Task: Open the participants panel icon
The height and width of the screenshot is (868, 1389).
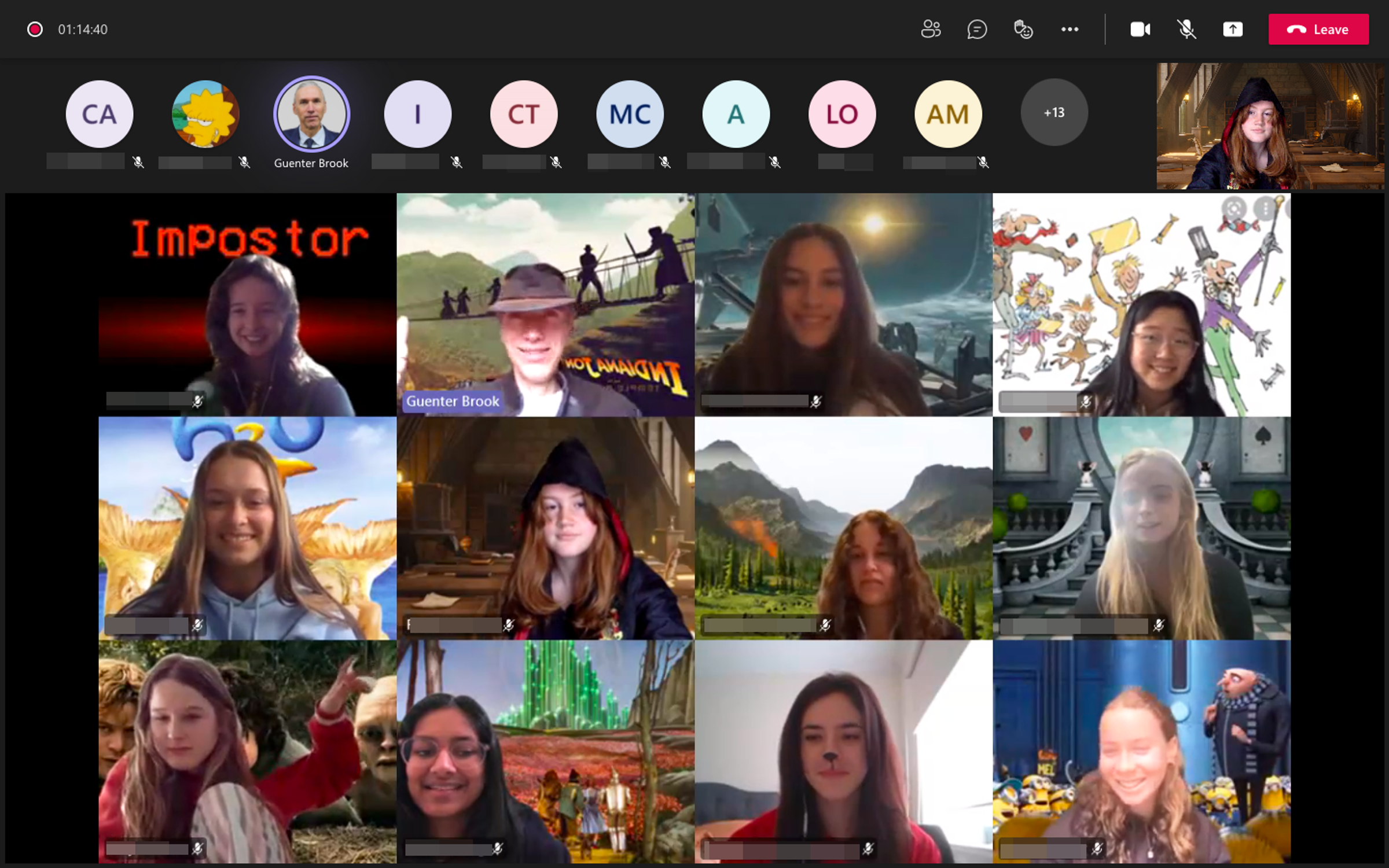Action: click(x=931, y=29)
